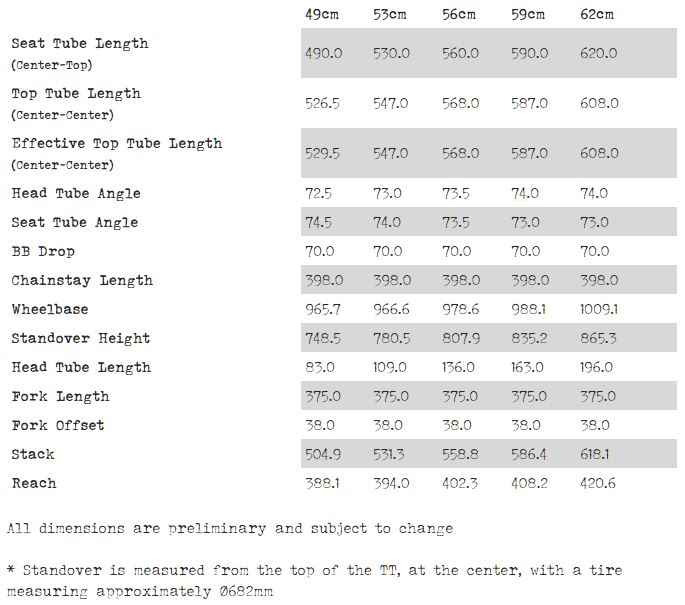Select the Wheelbase row label

[50, 309]
